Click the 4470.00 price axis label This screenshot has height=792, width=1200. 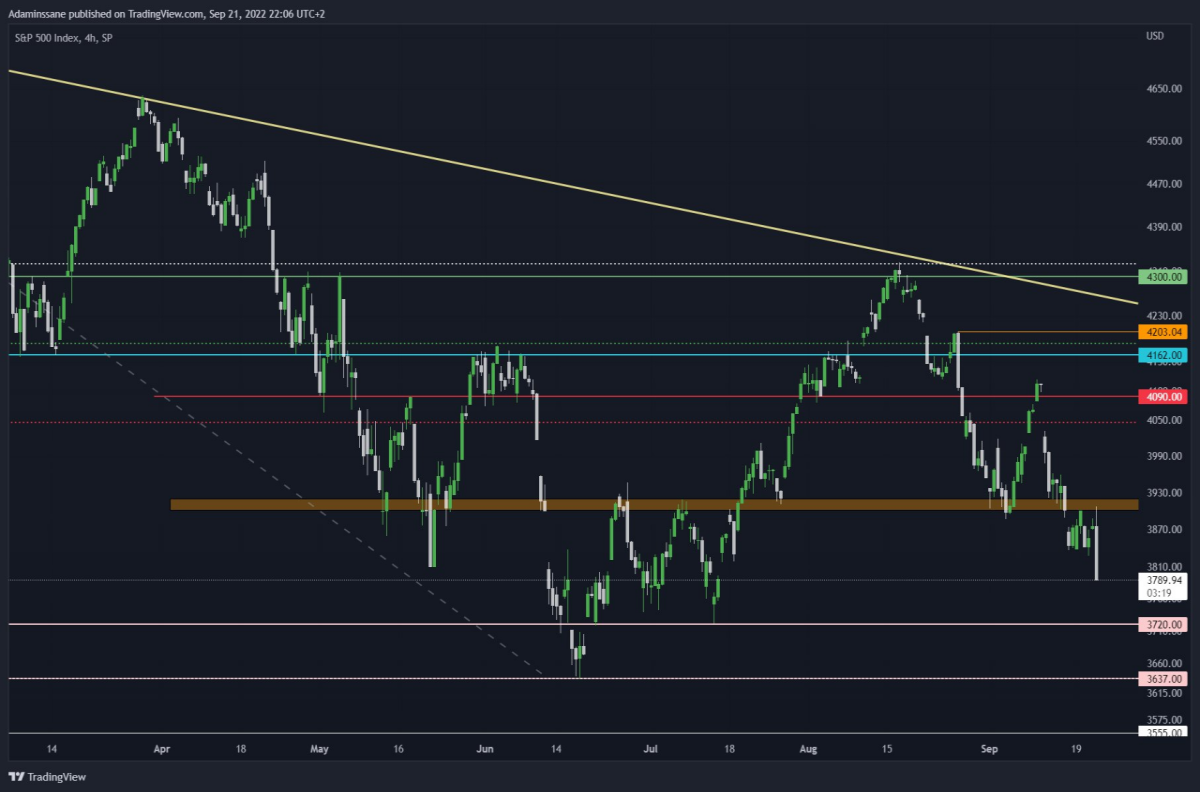(1164, 184)
